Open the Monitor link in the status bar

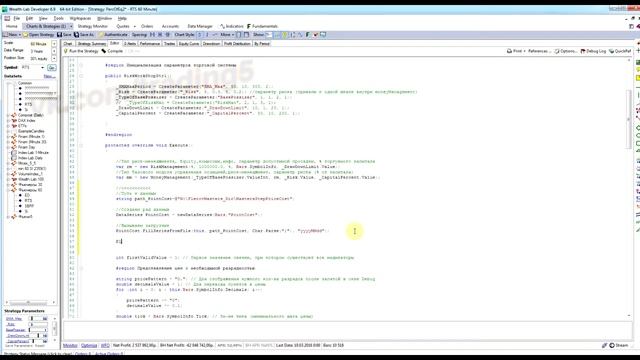tap(70, 345)
